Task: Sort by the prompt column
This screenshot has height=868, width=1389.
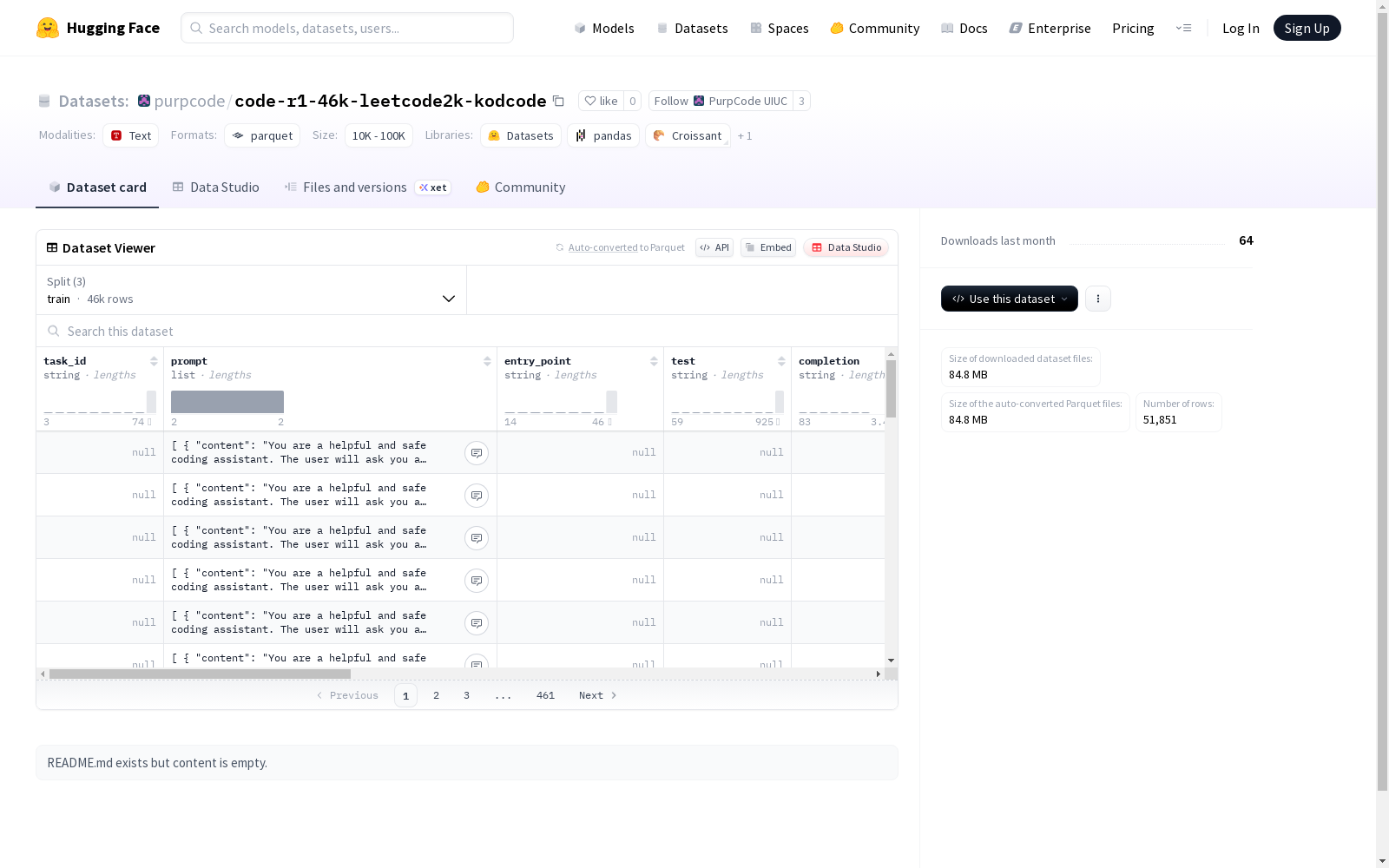Action: coord(487,361)
